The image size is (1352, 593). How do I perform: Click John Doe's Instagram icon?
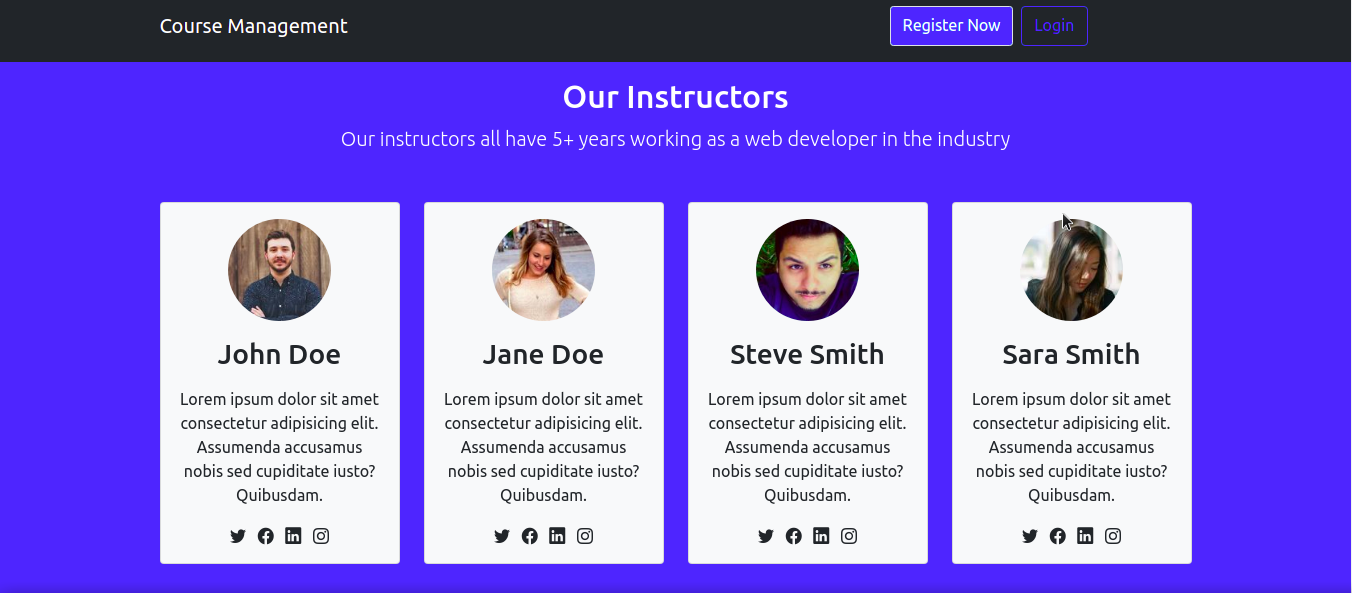click(x=321, y=536)
